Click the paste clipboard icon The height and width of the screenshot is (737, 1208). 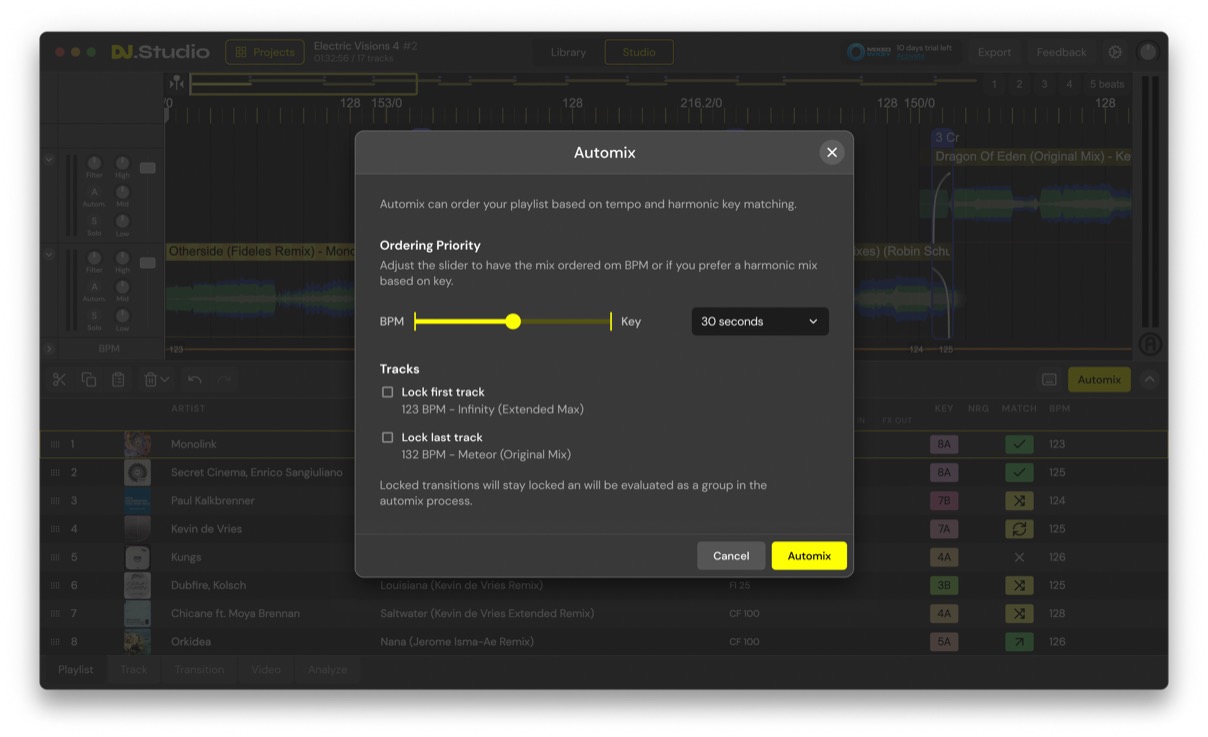(118, 379)
